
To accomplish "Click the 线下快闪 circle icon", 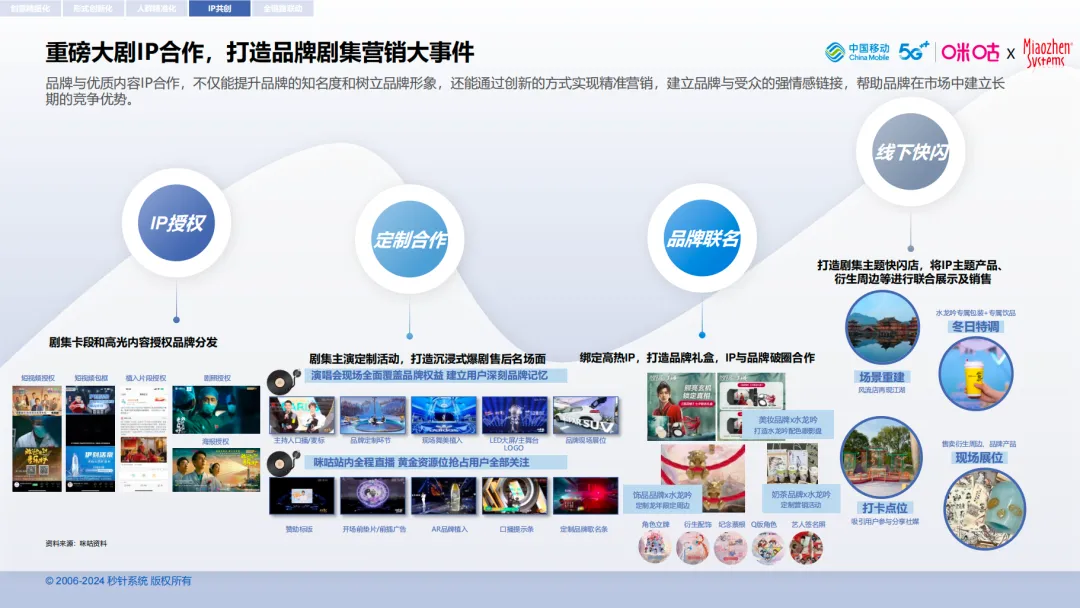I will (910, 152).
